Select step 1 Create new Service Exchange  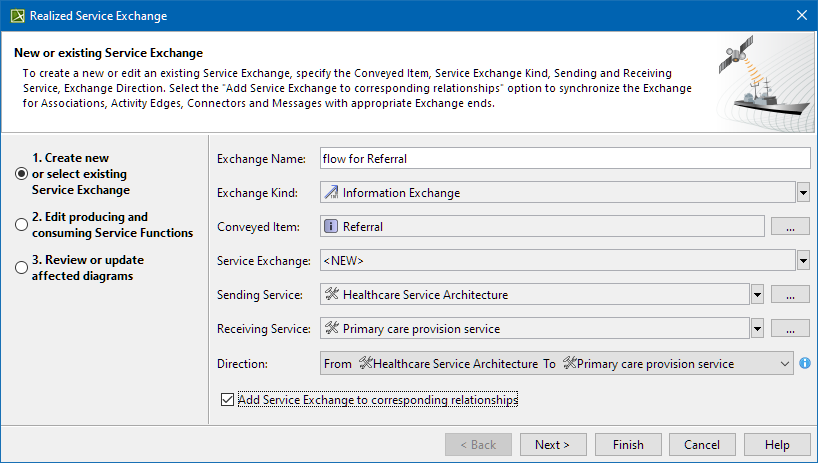tap(21, 174)
